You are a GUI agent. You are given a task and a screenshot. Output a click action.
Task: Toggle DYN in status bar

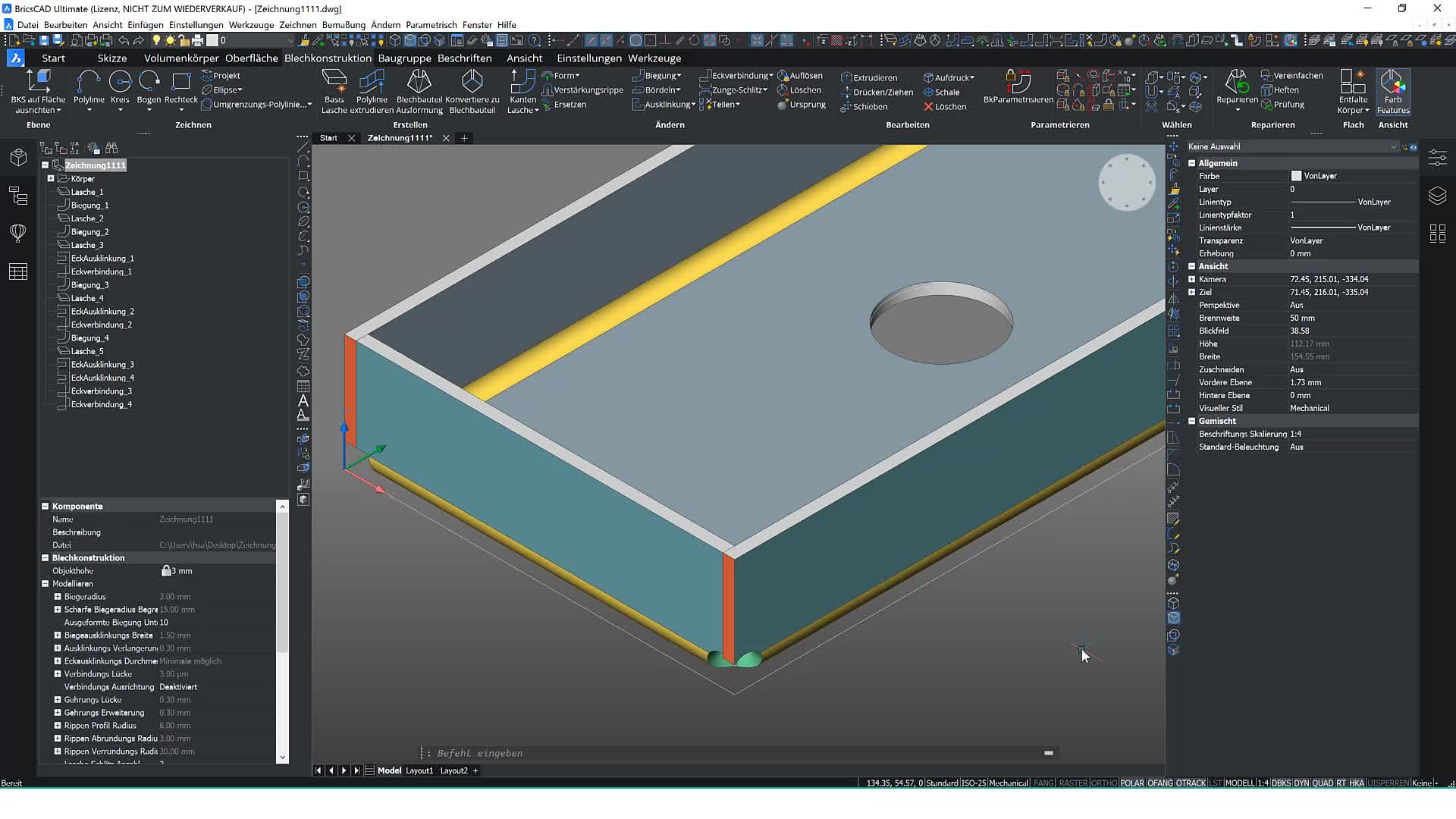point(1301,783)
